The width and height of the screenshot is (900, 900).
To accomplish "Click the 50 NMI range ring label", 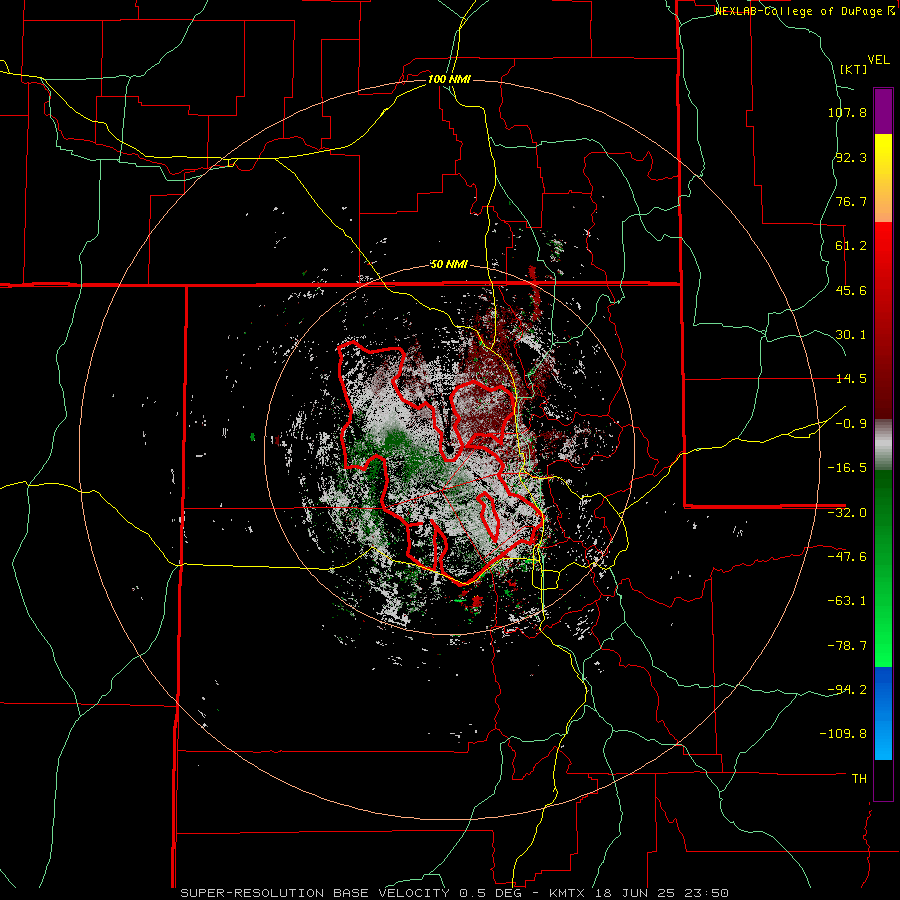I will pos(449,265).
